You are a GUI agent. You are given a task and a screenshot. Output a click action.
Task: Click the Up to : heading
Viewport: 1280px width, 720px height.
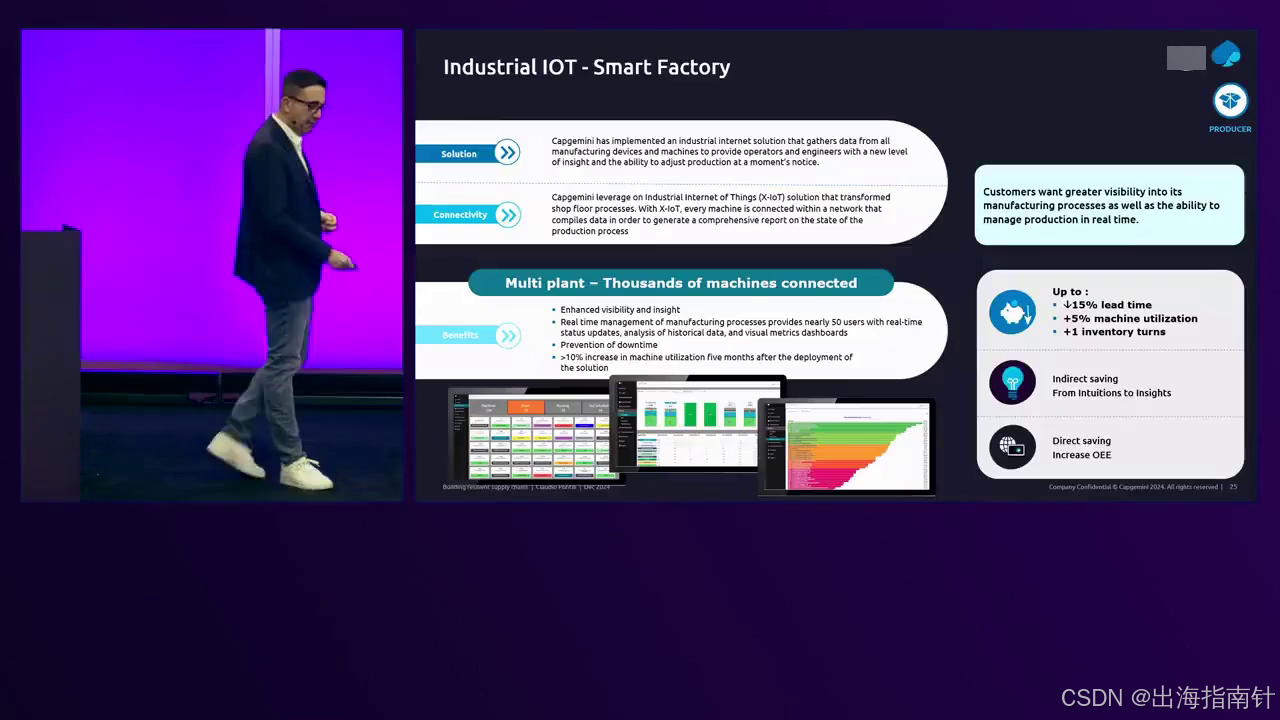coord(1070,292)
